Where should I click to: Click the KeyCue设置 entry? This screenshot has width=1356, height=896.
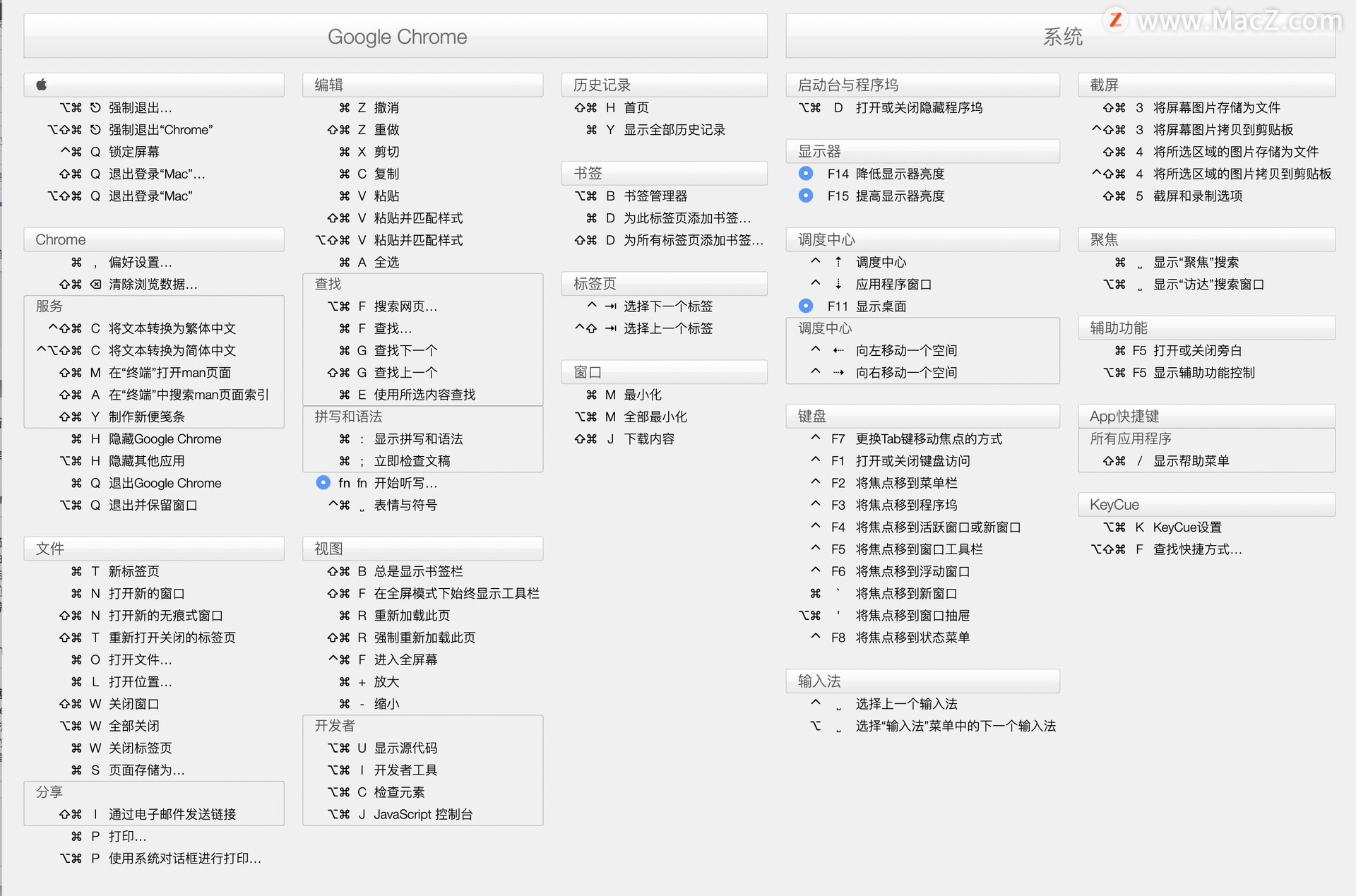[x=1186, y=527]
